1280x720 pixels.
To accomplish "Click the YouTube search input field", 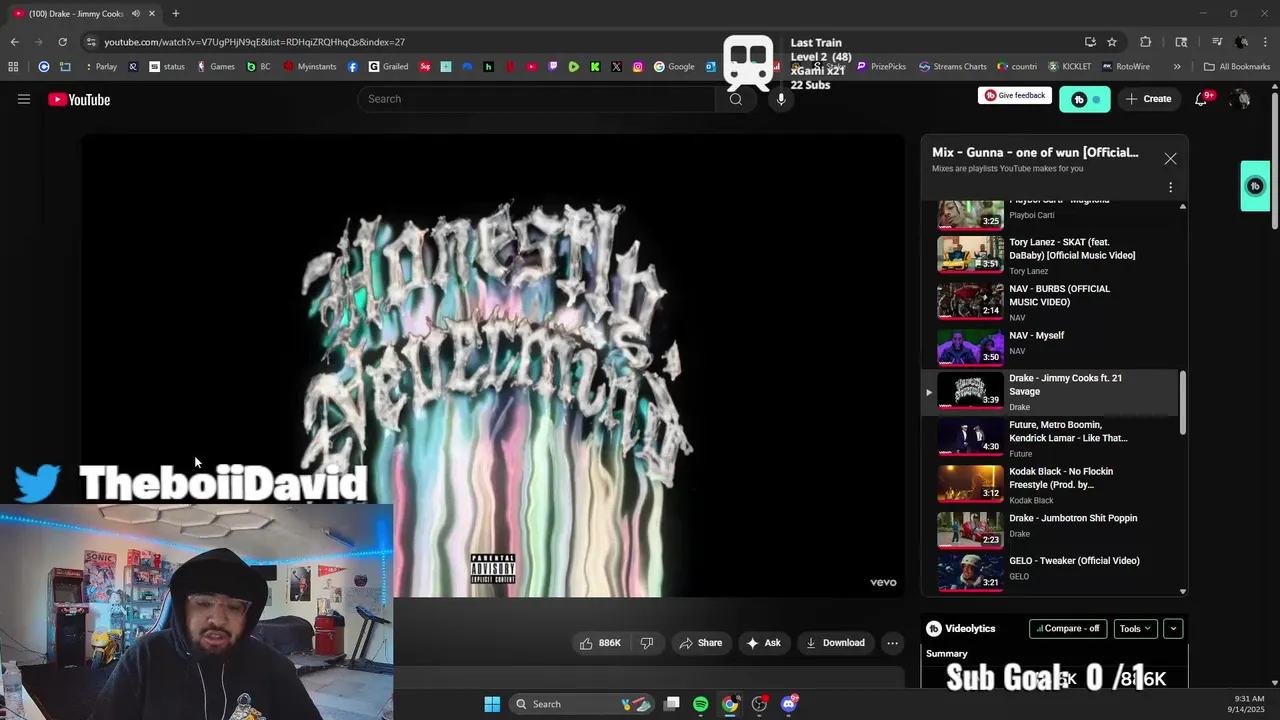I will point(537,99).
